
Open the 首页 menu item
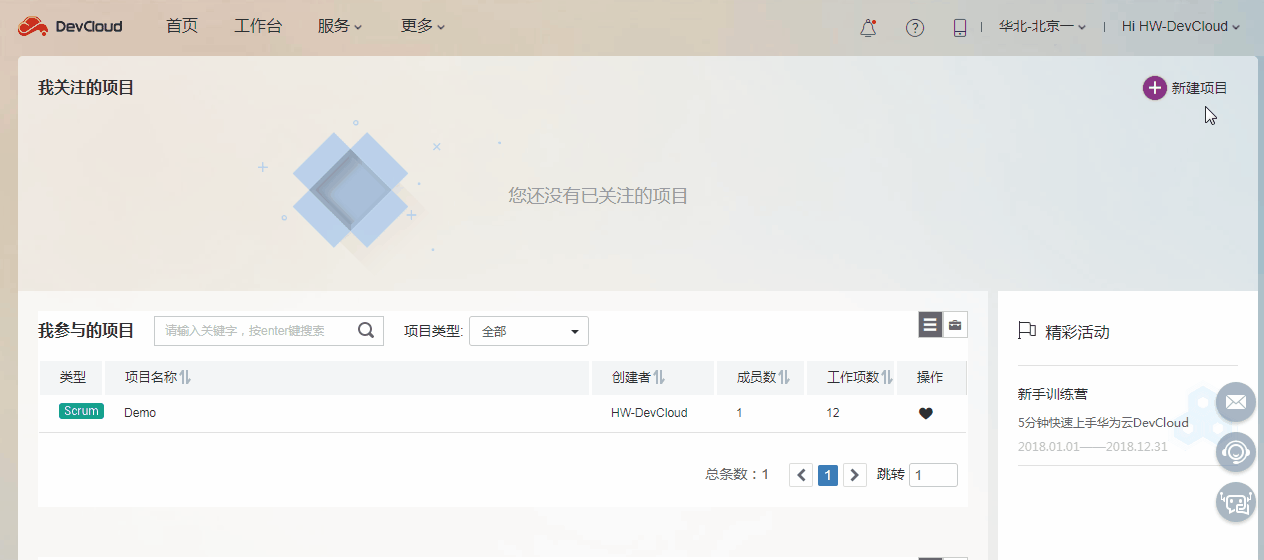pyautogui.click(x=182, y=26)
